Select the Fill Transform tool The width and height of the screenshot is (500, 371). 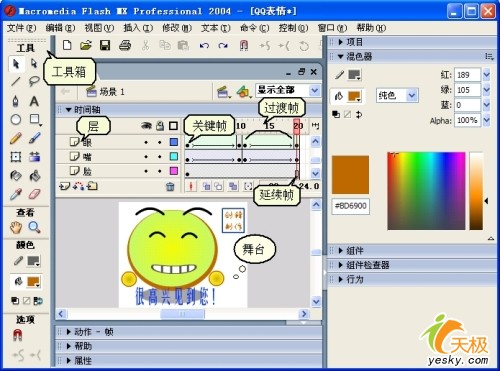pyautogui.click(x=35, y=156)
